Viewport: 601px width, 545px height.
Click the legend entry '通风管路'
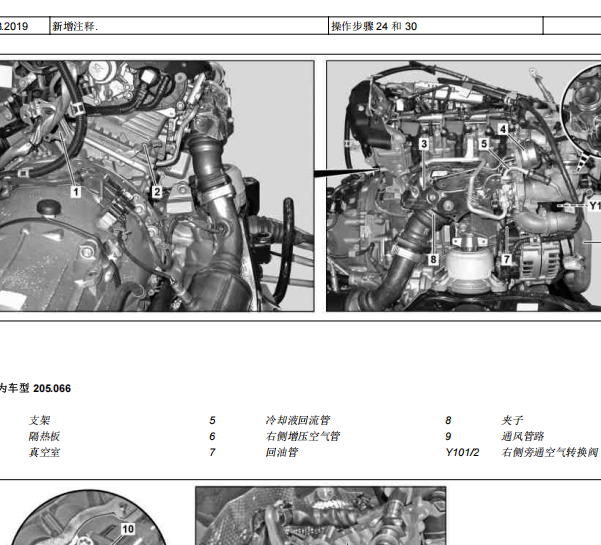[523, 437]
